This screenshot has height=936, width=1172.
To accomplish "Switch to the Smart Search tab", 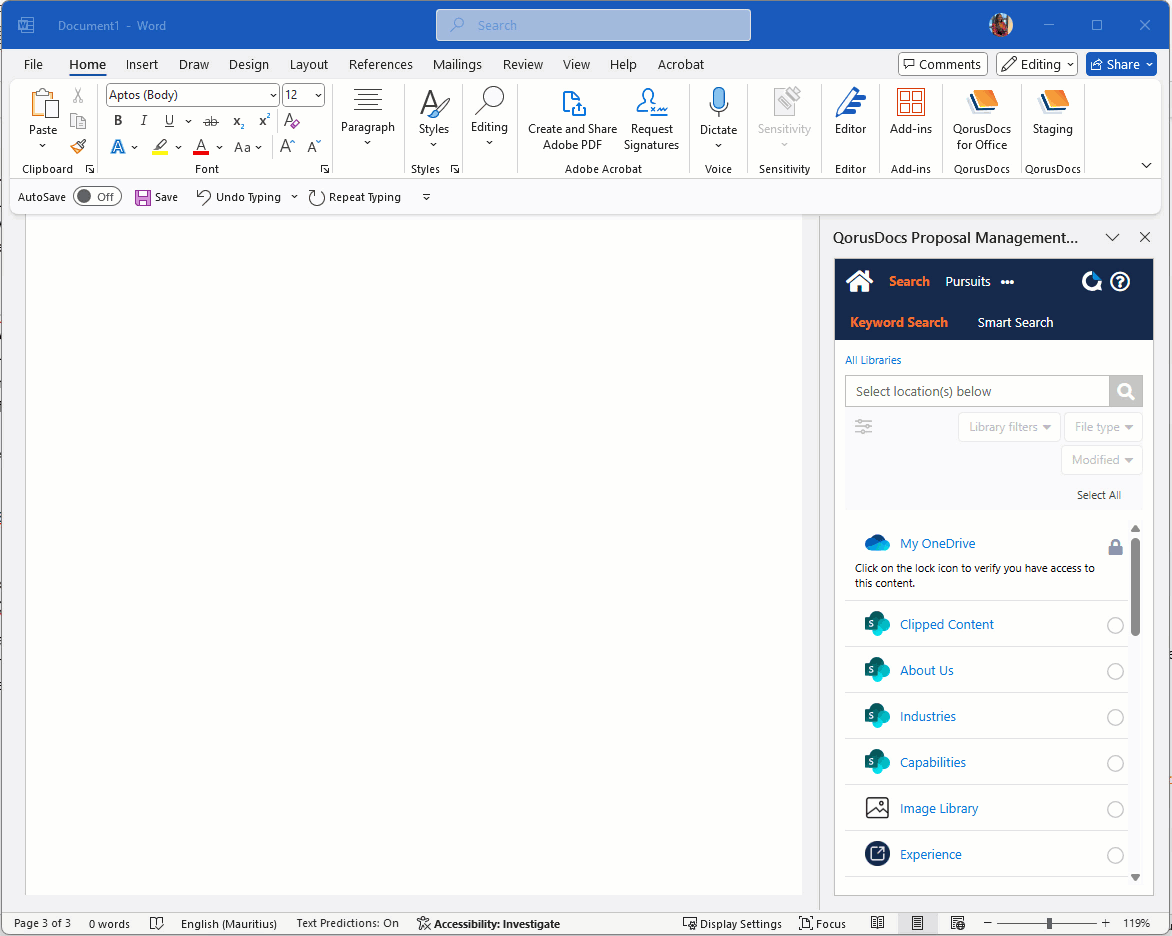I will pyautogui.click(x=1015, y=322).
